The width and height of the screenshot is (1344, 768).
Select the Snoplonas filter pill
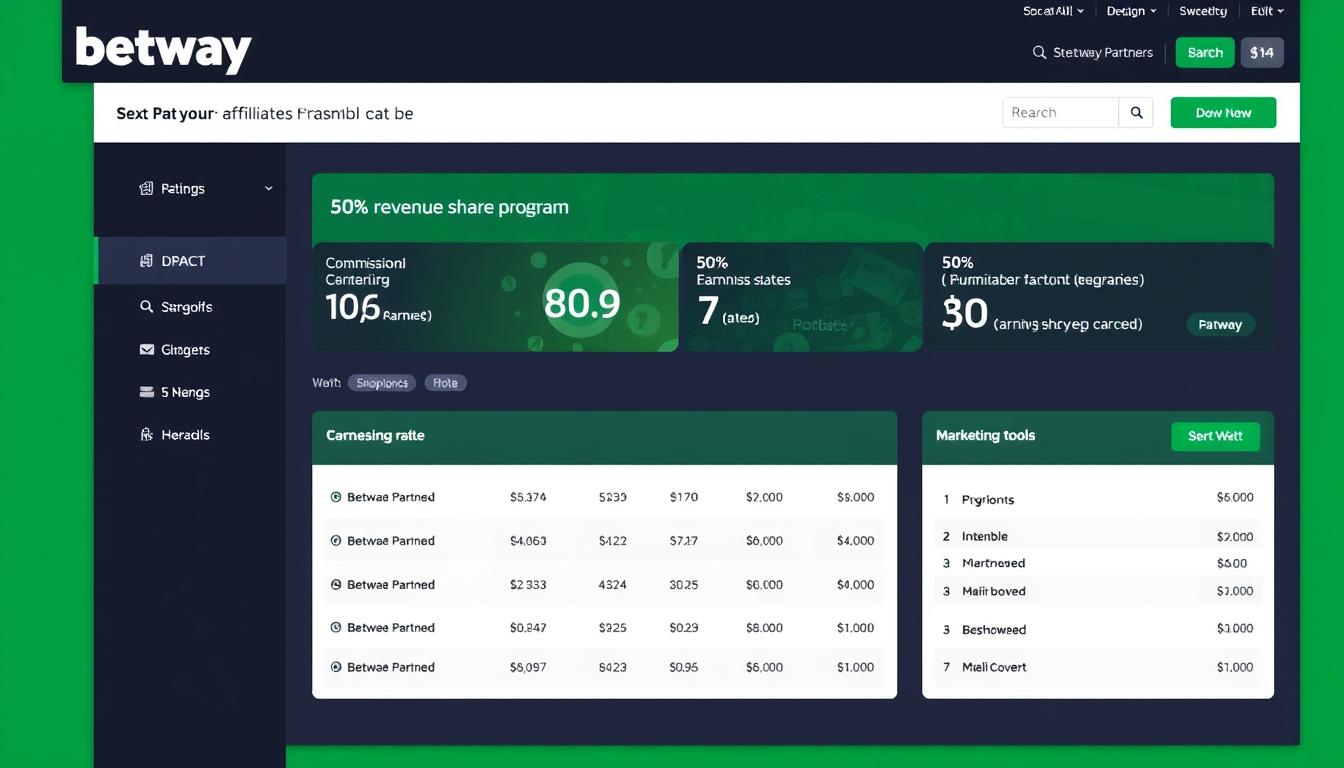coord(382,383)
